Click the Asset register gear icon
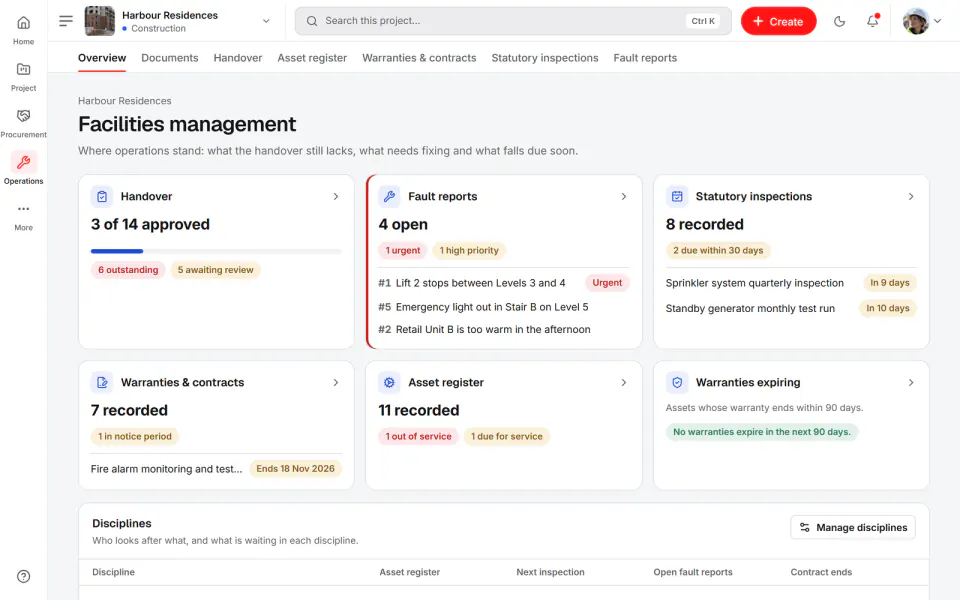The height and width of the screenshot is (600, 960). pyautogui.click(x=389, y=383)
